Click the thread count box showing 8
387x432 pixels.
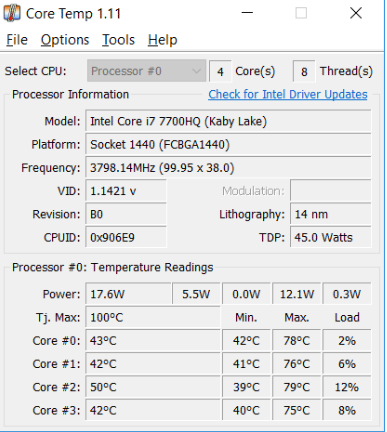[304, 71]
